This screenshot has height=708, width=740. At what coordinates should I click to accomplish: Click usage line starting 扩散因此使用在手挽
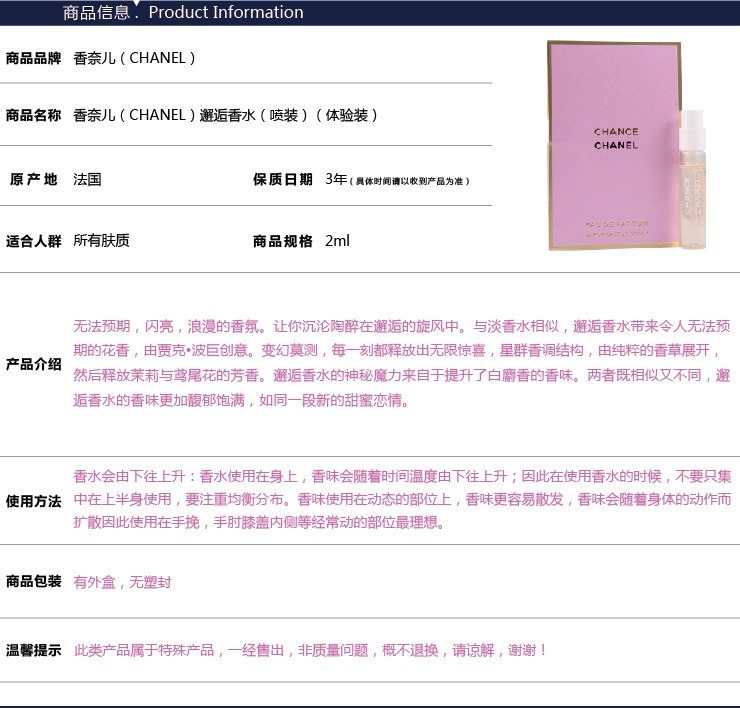(259, 523)
